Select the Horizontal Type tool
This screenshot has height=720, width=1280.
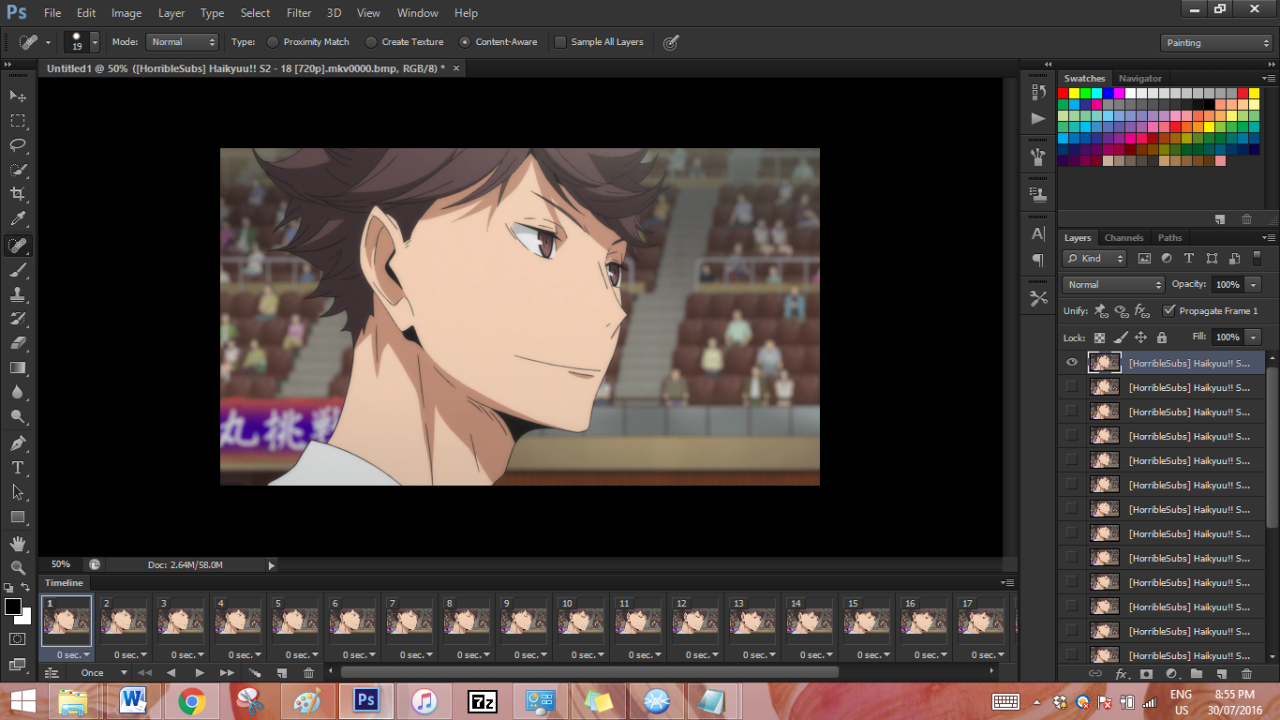pyautogui.click(x=18, y=468)
